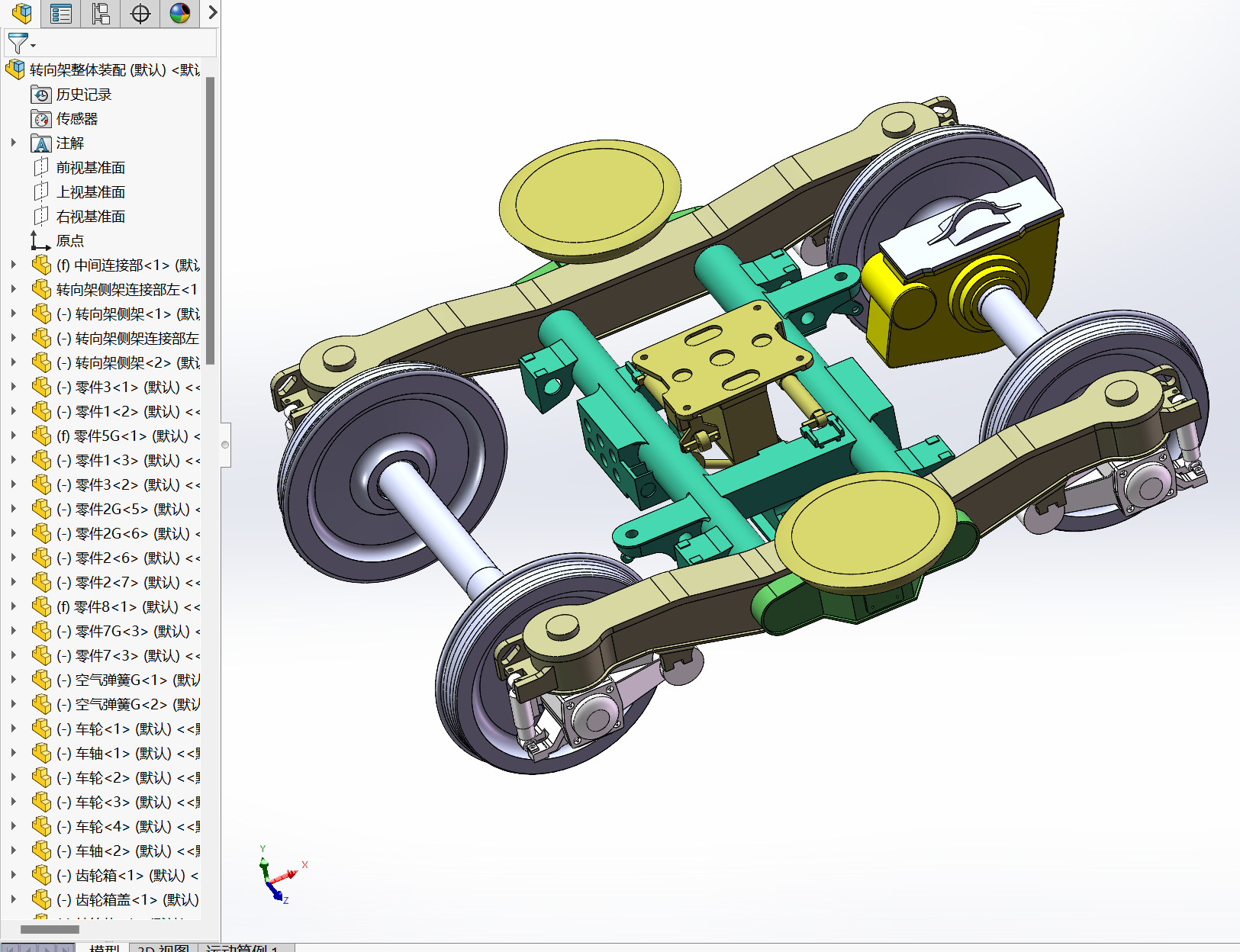The image size is (1240, 952).
Task: Click the feature tree vertical scrollbar
Action: click(x=210, y=221)
